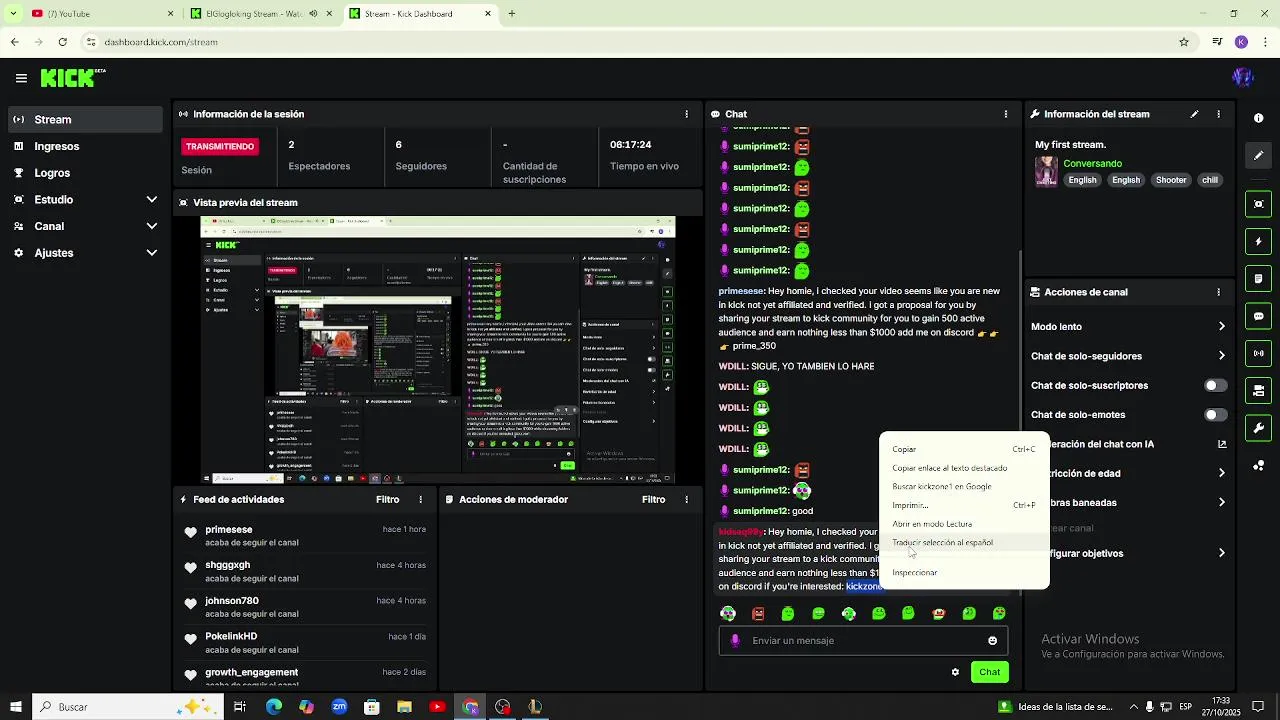Choose Abrir en modo Lectura

click(x=964, y=524)
